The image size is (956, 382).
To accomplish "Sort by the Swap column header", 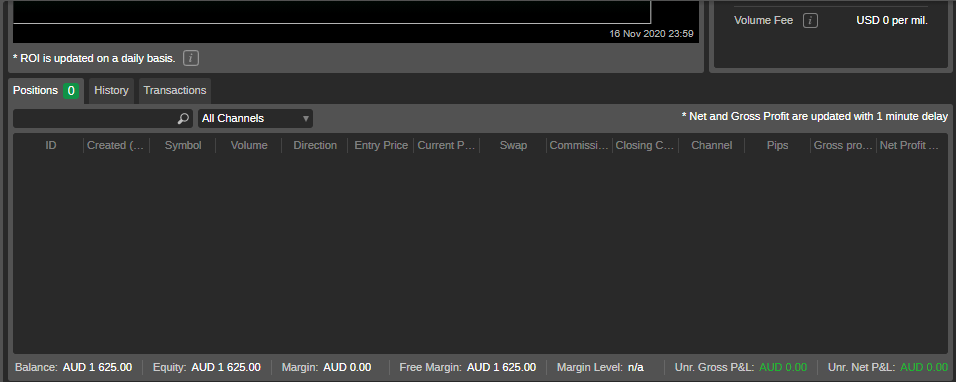I will 513,146.
